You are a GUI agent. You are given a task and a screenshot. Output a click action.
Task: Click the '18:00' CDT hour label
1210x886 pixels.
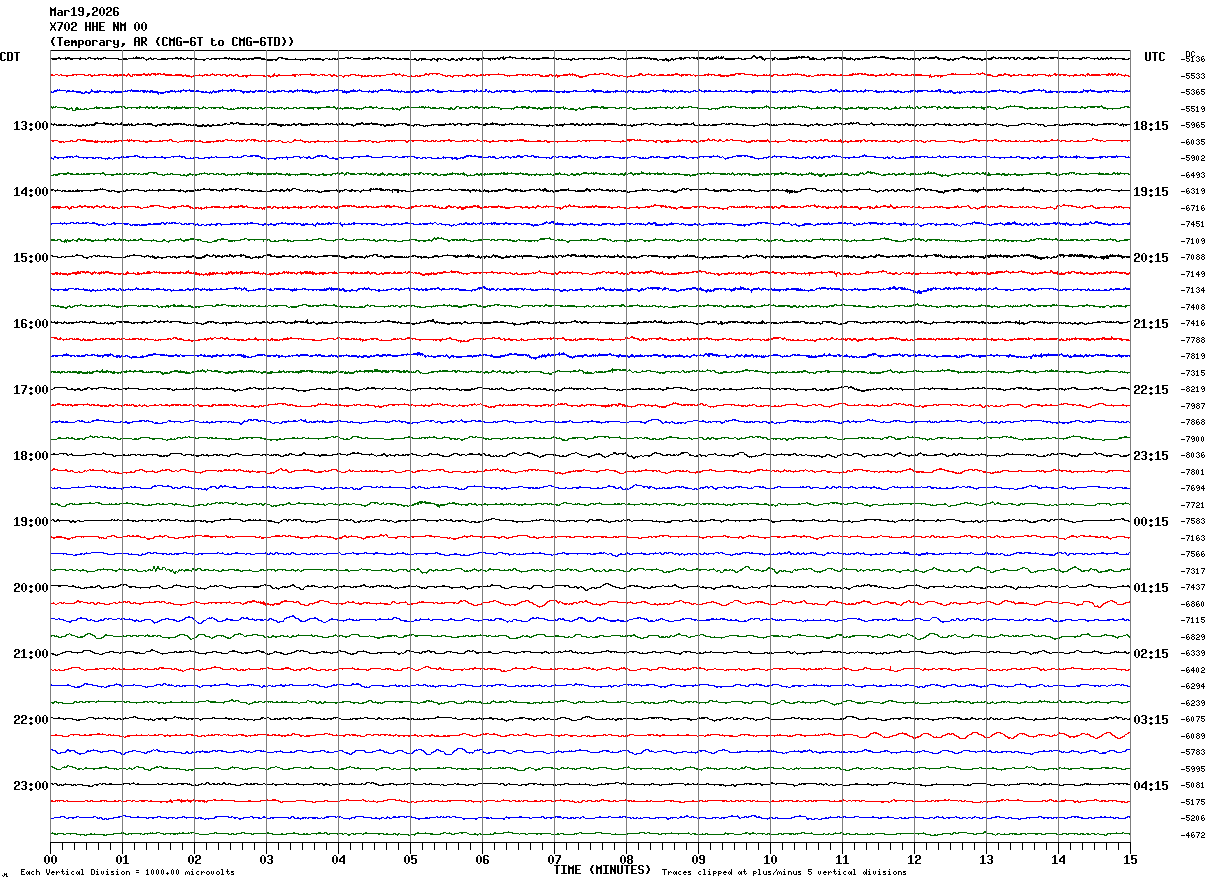click(31, 456)
